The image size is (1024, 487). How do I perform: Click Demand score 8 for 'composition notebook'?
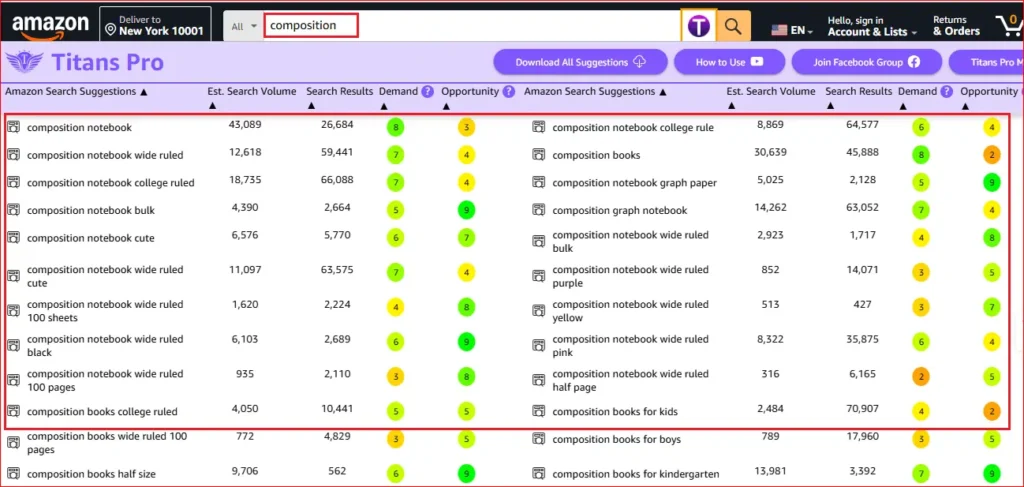click(x=395, y=127)
